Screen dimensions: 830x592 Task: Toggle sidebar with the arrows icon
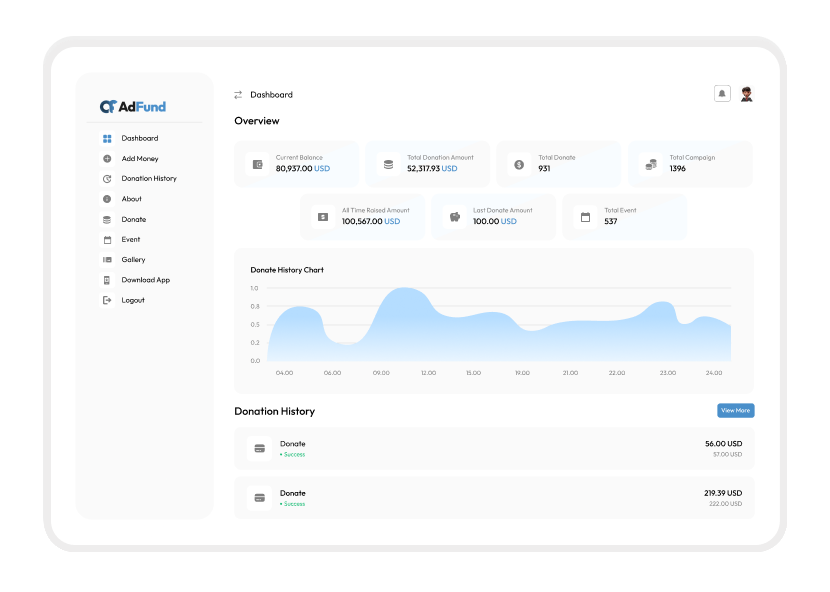coord(238,95)
